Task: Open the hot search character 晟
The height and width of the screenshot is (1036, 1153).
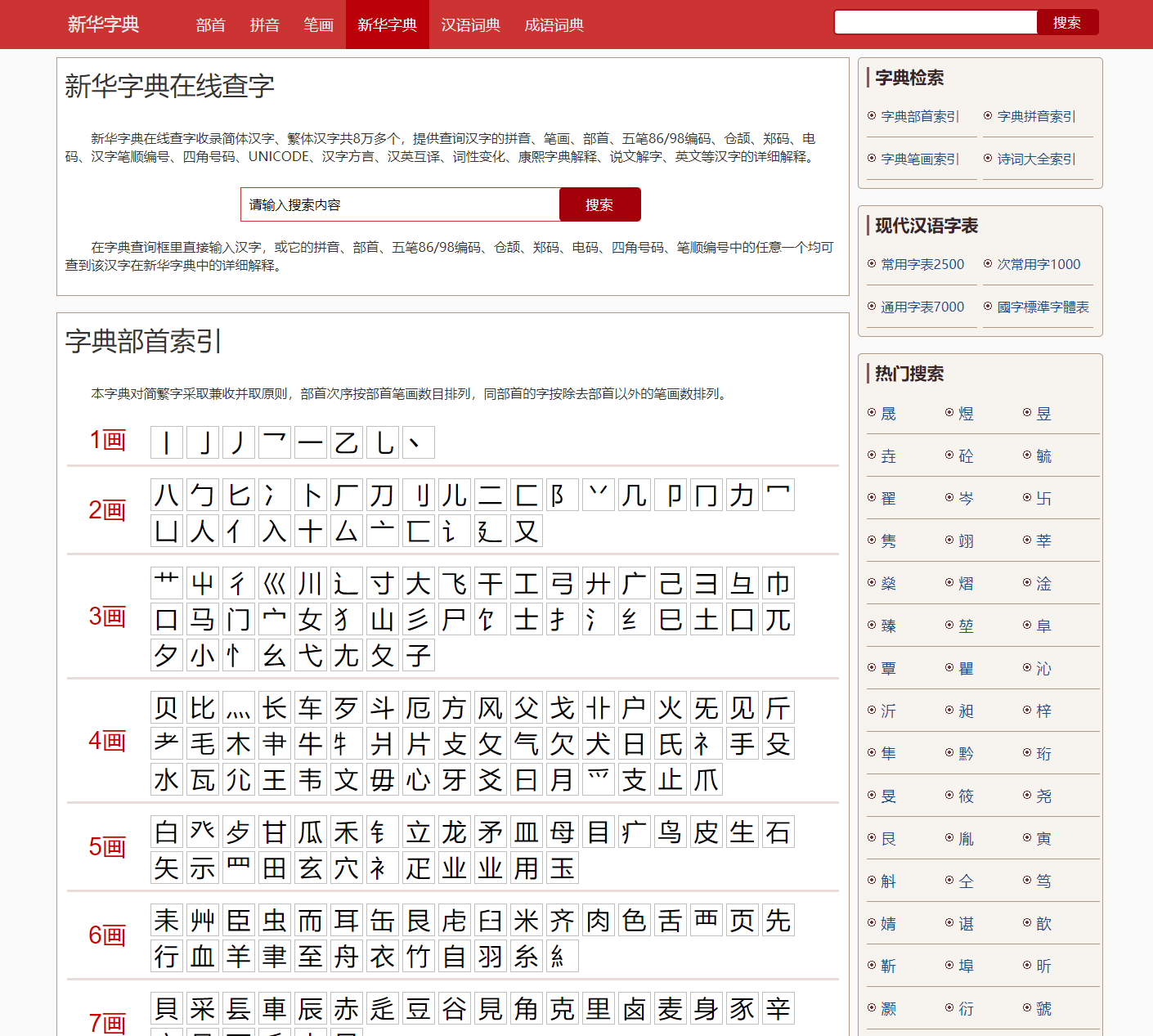Action: point(888,413)
